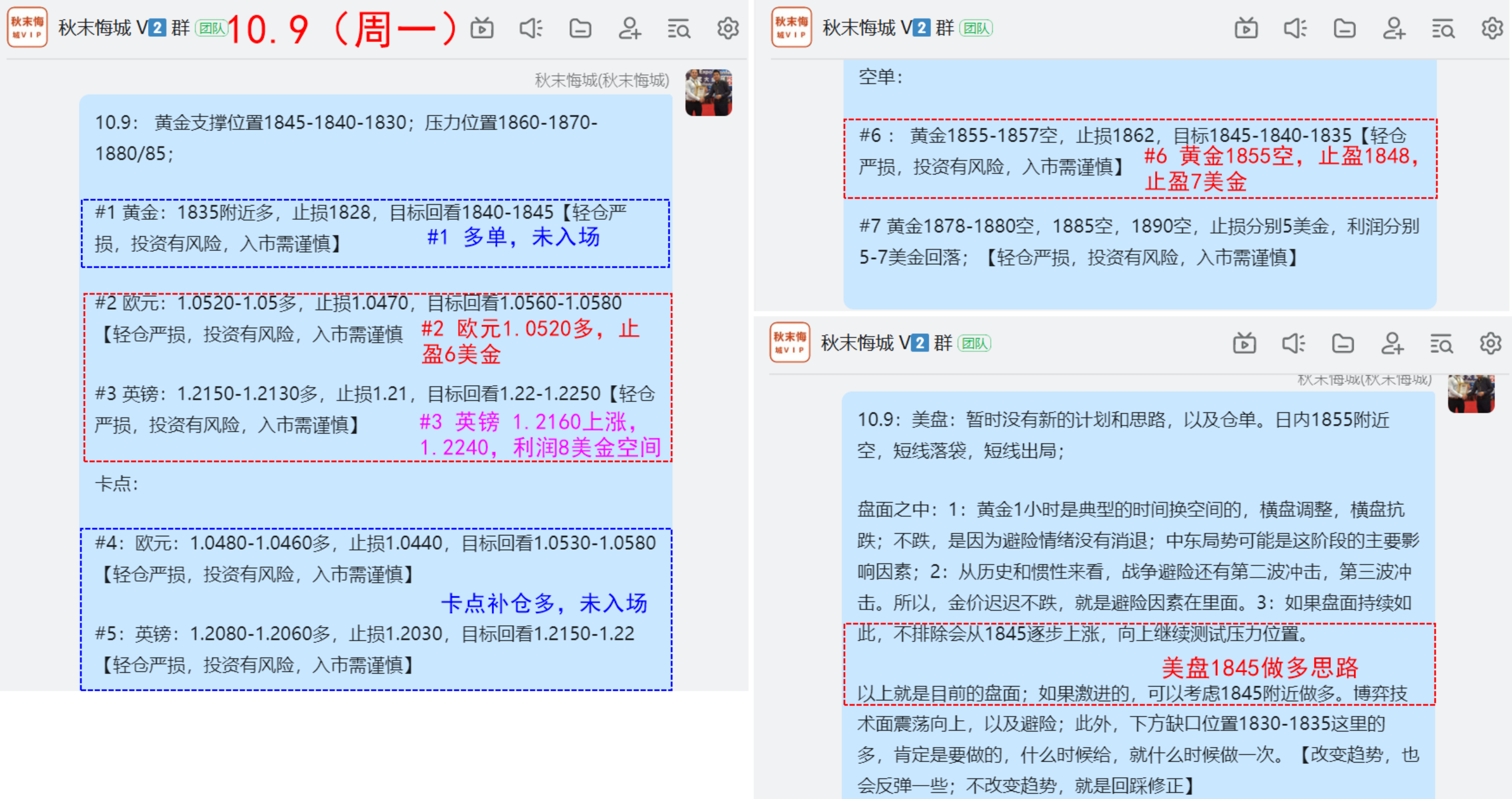Click the line '#1 黄金:1835附近多,止损1828'
The image size is (1512, 799).
pyautogui.click(x=361, y=212)
